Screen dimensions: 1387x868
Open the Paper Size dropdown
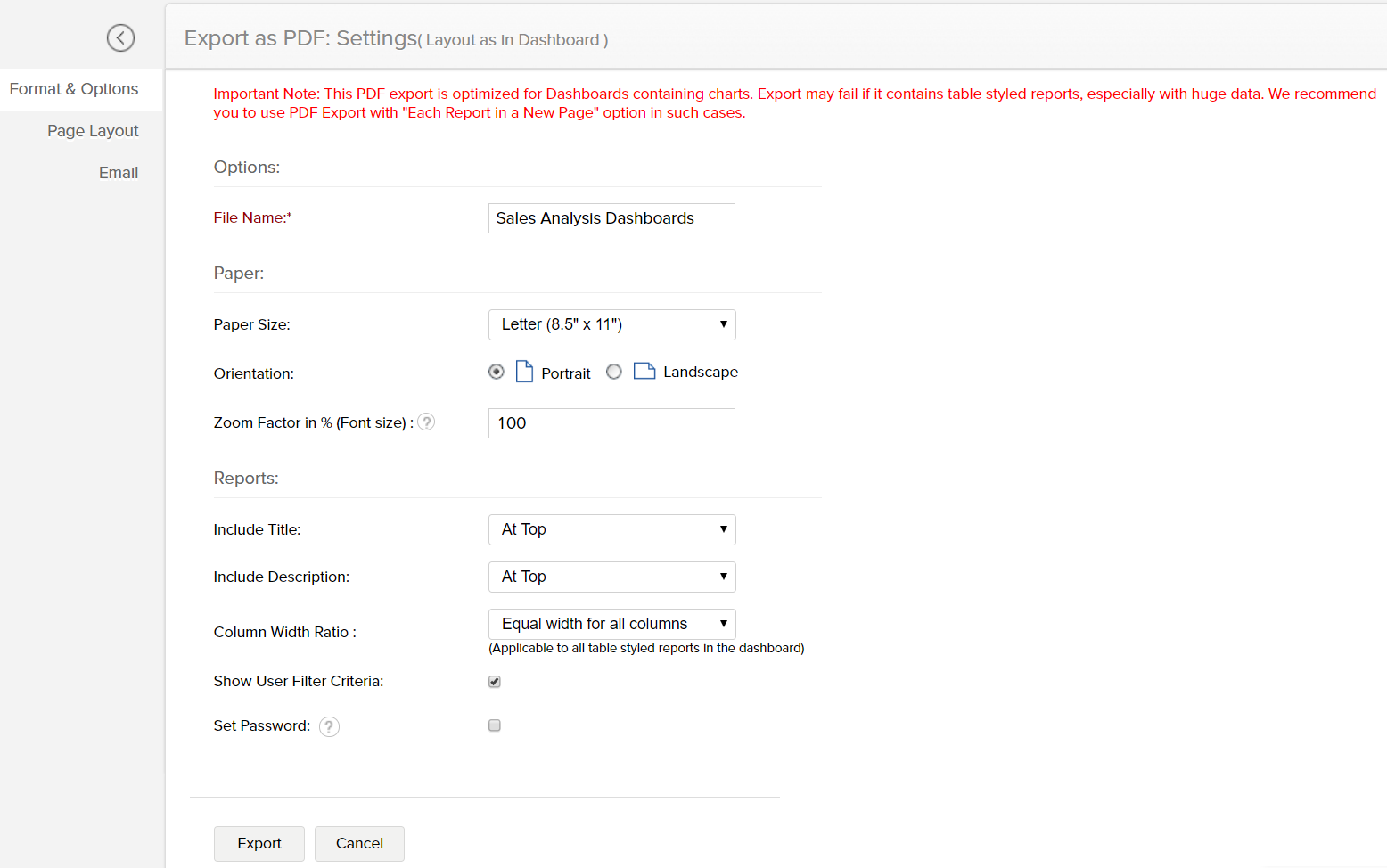612,324
